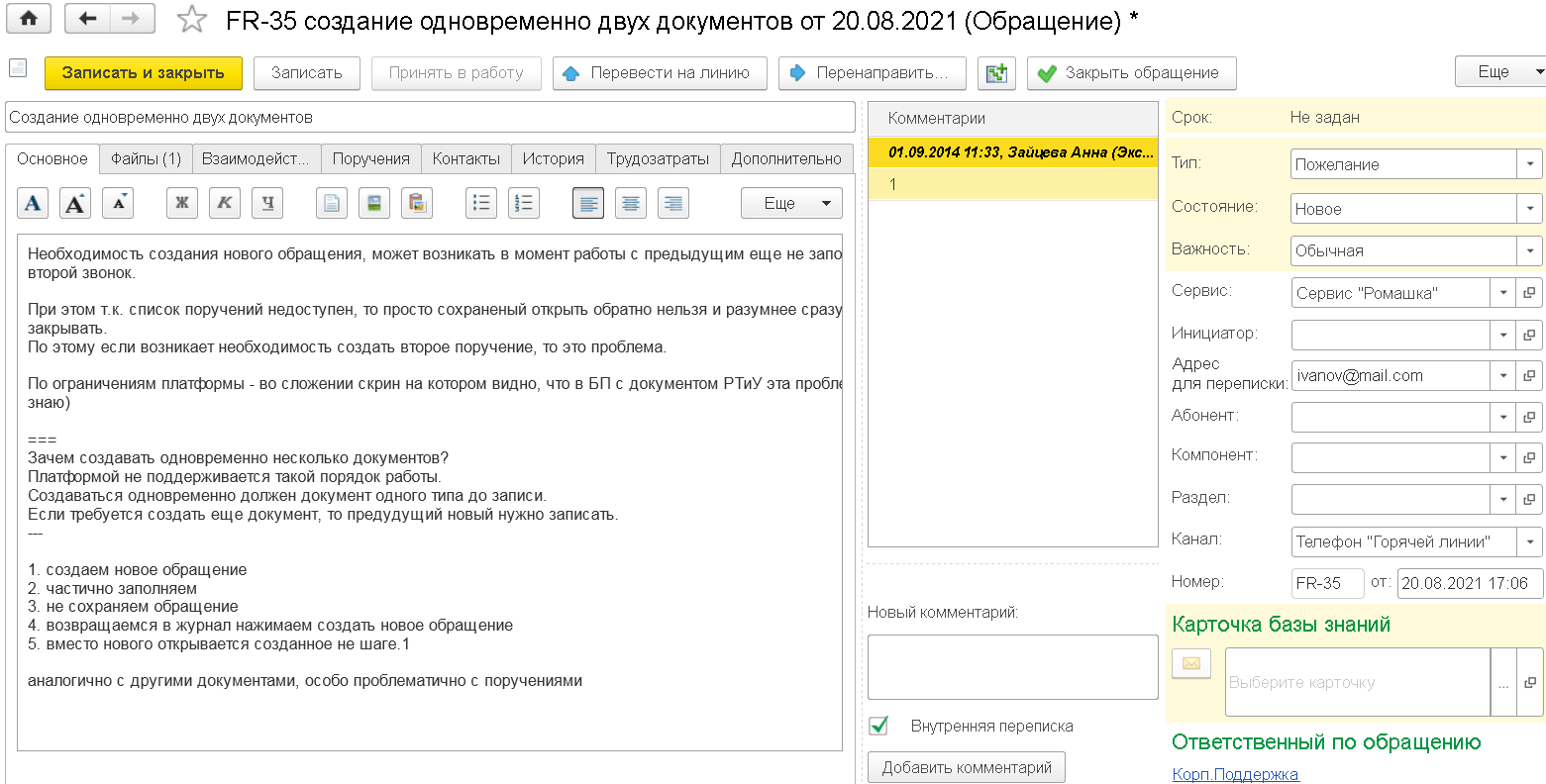Open the top-right Еще menu
This screenshot has width=1546, height=784.
[x=1499, y=71]
